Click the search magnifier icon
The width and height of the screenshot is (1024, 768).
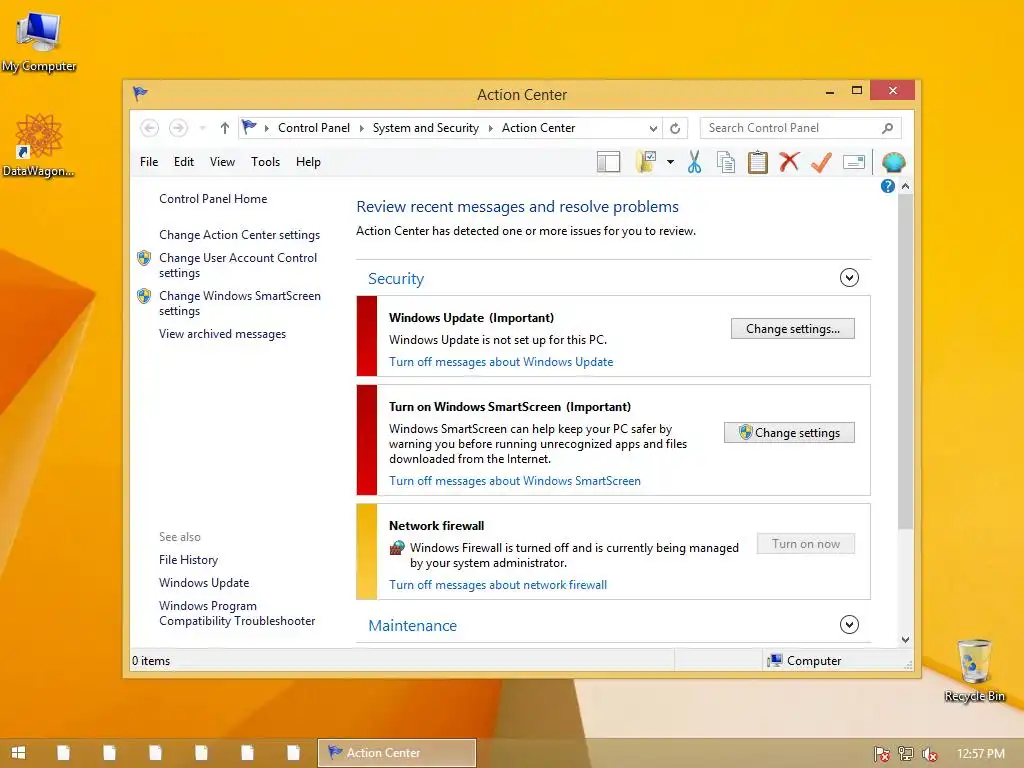[x=887, y=128]
